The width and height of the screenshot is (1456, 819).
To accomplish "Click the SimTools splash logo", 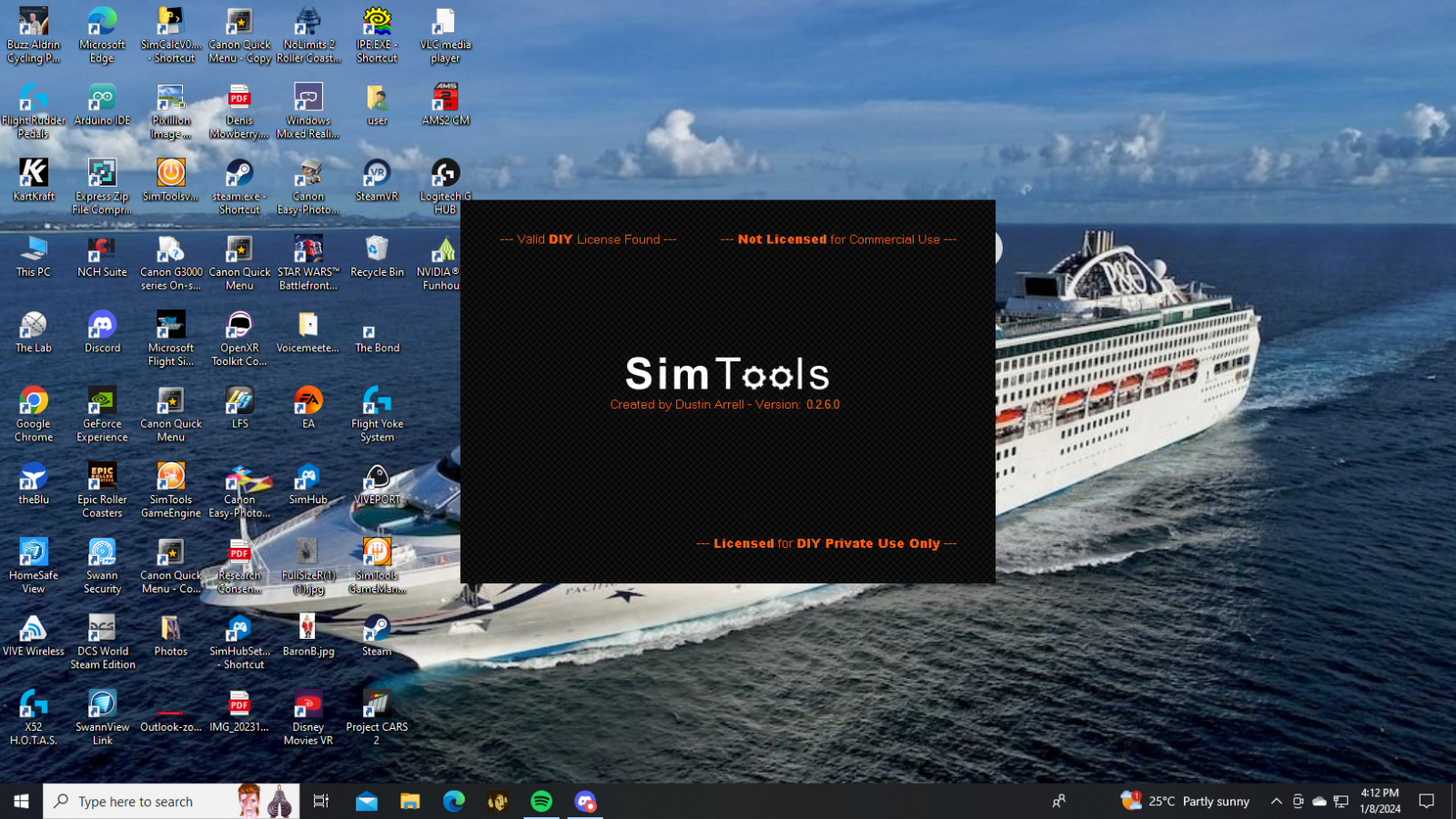I will (x=727, y=374).
